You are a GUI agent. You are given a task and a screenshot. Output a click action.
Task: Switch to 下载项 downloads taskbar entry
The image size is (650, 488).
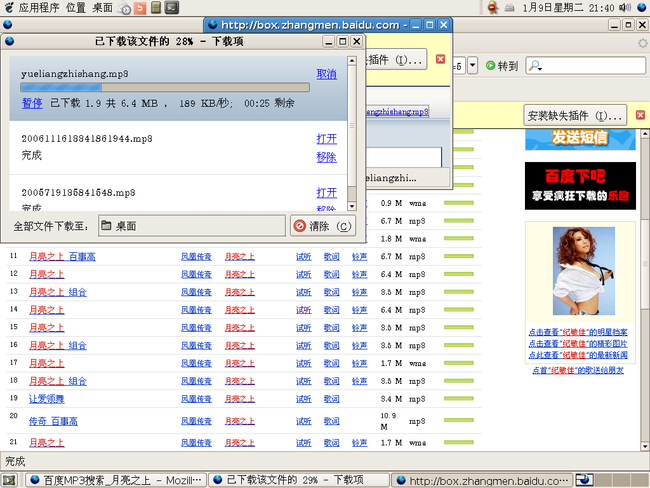298,480
